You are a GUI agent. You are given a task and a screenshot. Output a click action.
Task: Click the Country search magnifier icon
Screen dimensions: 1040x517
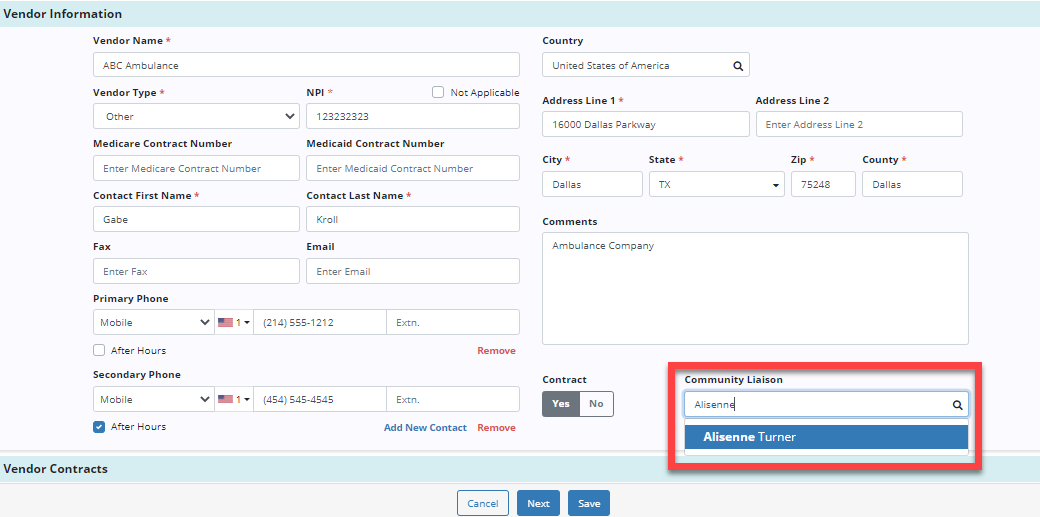pos(738,66)
